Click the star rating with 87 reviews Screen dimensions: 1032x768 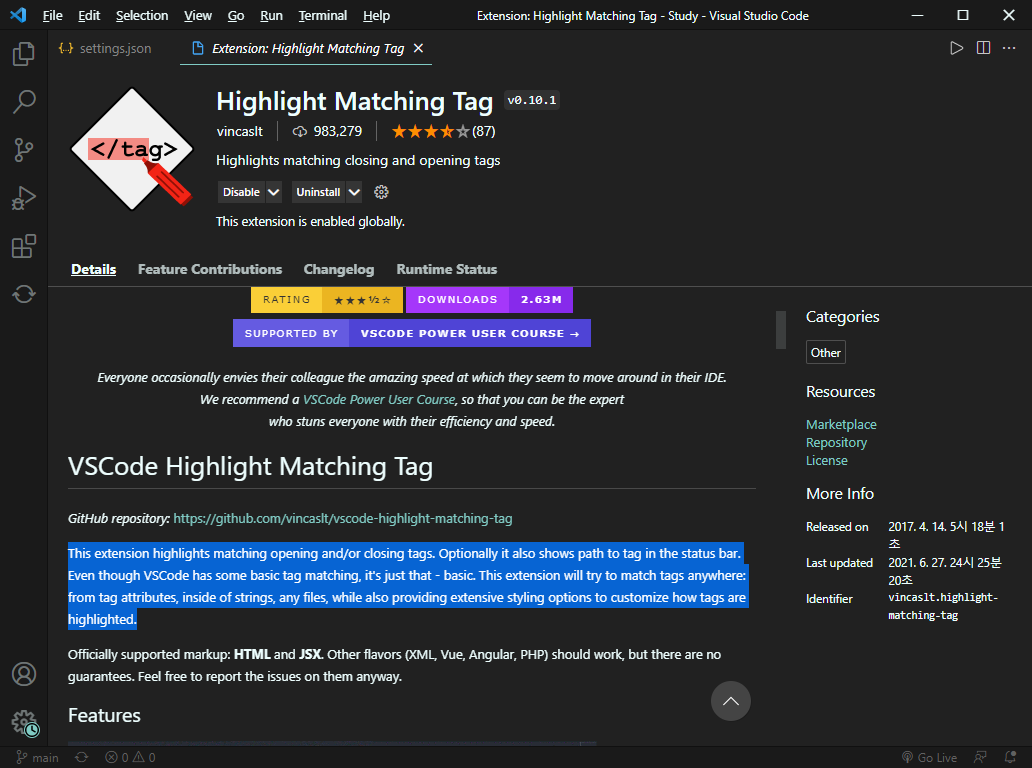click(x=444, y=132)
